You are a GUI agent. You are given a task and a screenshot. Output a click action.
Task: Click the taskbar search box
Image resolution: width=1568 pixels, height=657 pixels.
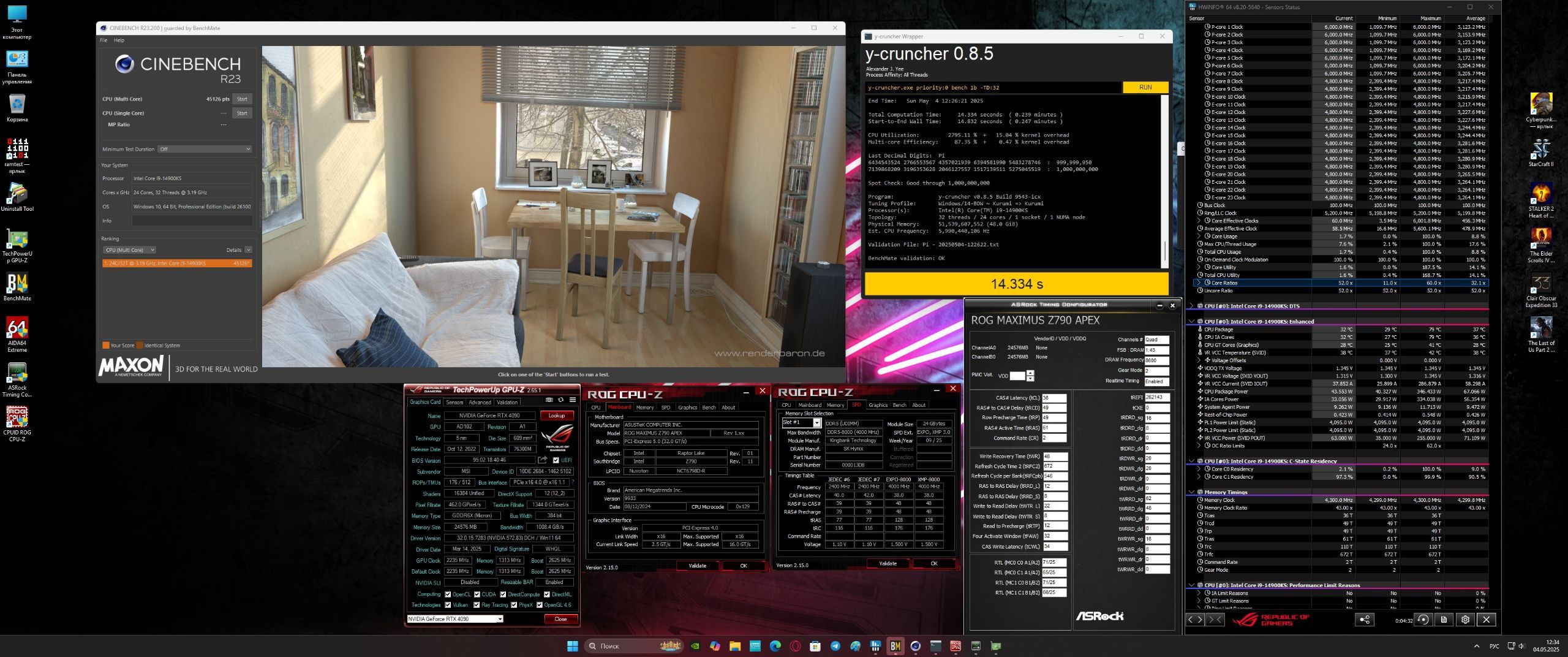[633, 646]
